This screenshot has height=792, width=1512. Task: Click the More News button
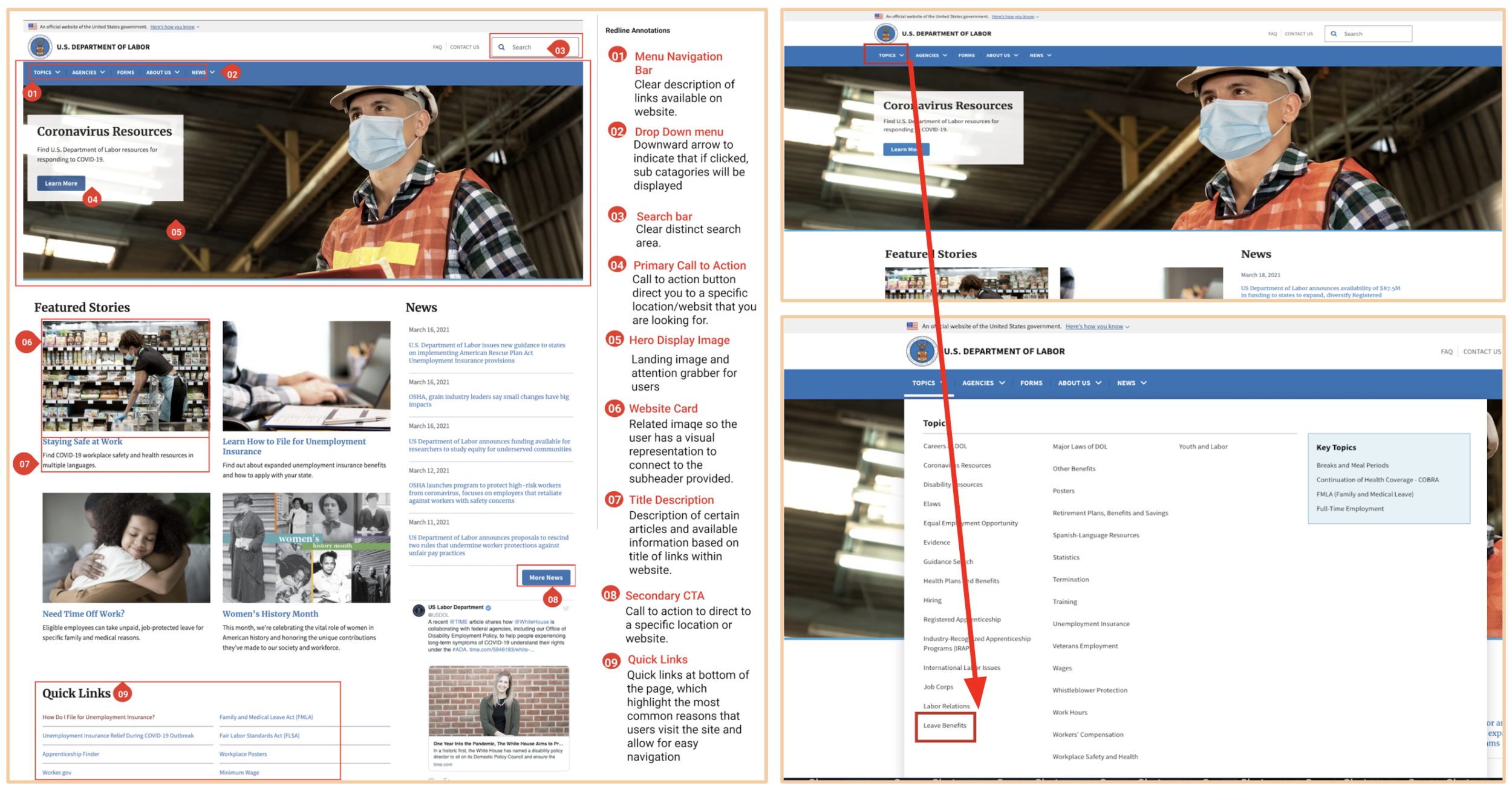[546, 577]
